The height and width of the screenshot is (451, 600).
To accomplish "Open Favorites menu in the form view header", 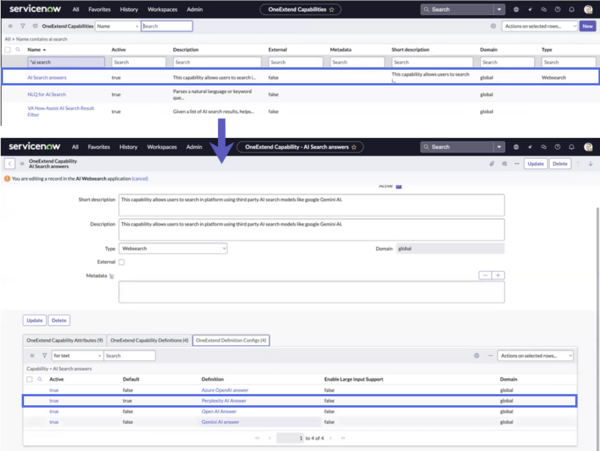I will pyautogui.click(x=99, y=147).
